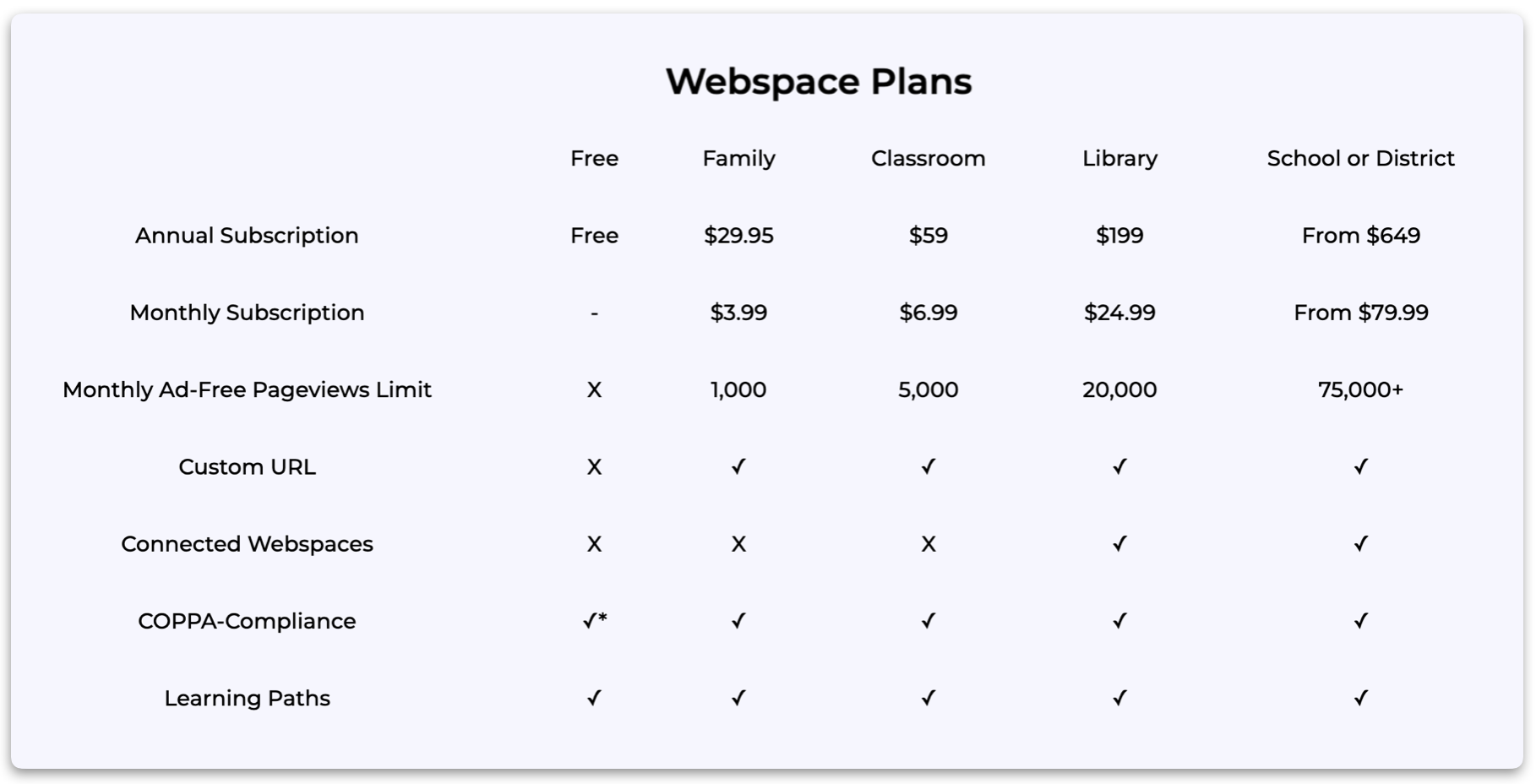Click the Monthly Ad-Free Pageviews X under Free
The width and height of the screenshot is (1536, 784).
[x=594, y=389]
